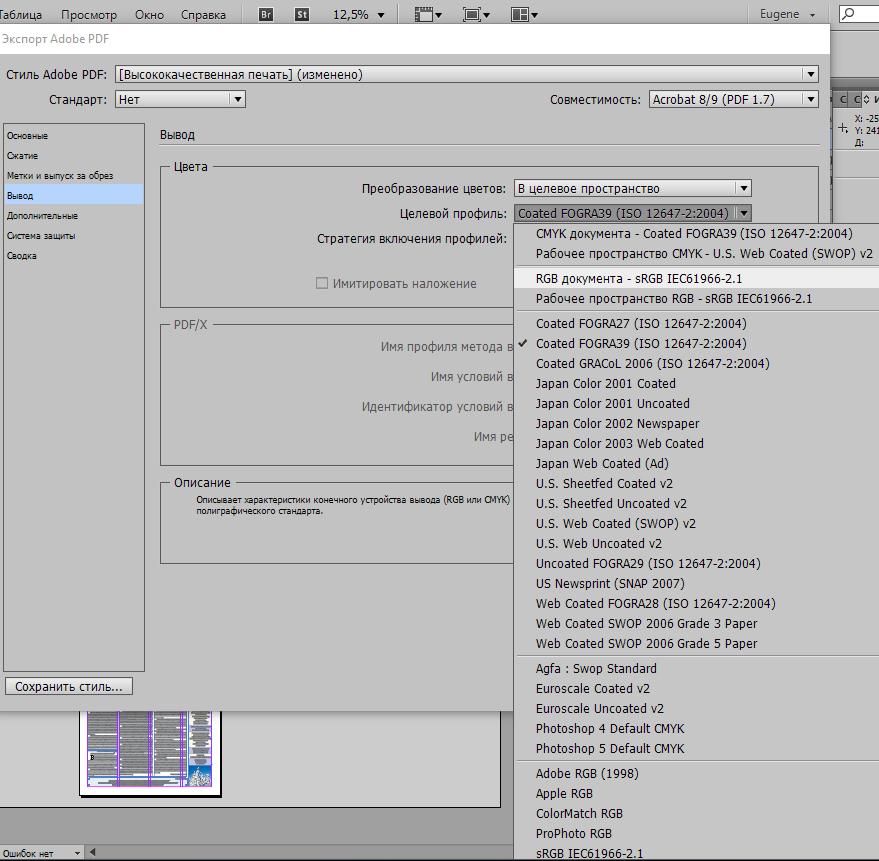The image size is (879, 861).
Task: Open the Совместимость dropdown
Action: (x=733, y=99)
